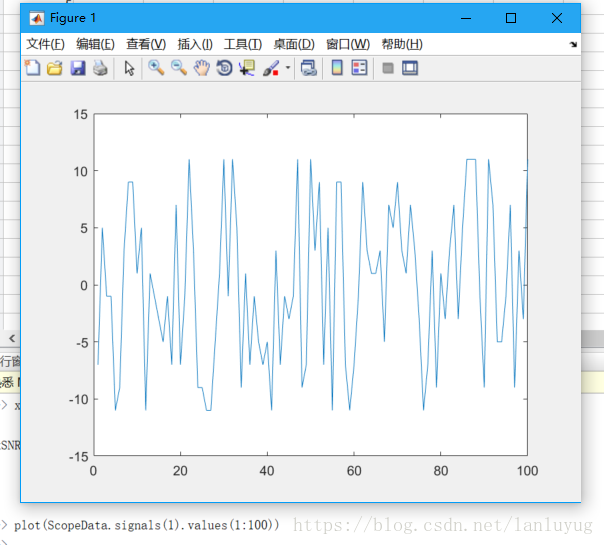Click the MATLAB logo in the title bar
Image resolution: width=604 pixels, height=545 pixels.
point(37,18)
